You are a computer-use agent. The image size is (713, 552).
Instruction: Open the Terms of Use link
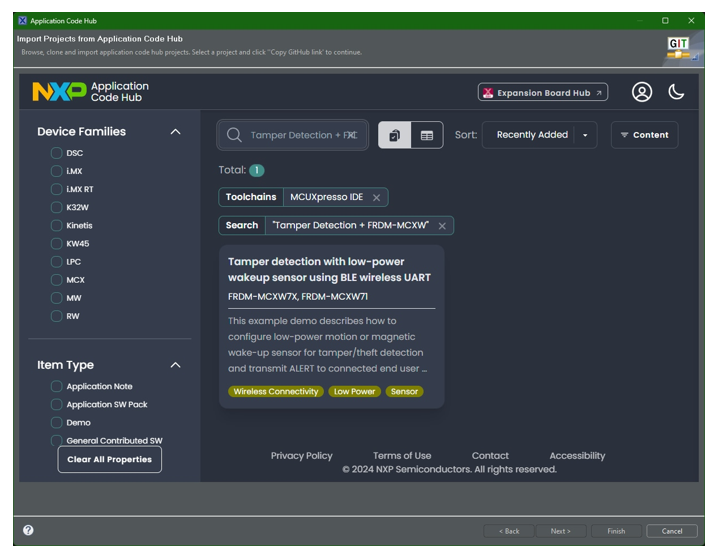pyautogui.click(x=402, y=456)
